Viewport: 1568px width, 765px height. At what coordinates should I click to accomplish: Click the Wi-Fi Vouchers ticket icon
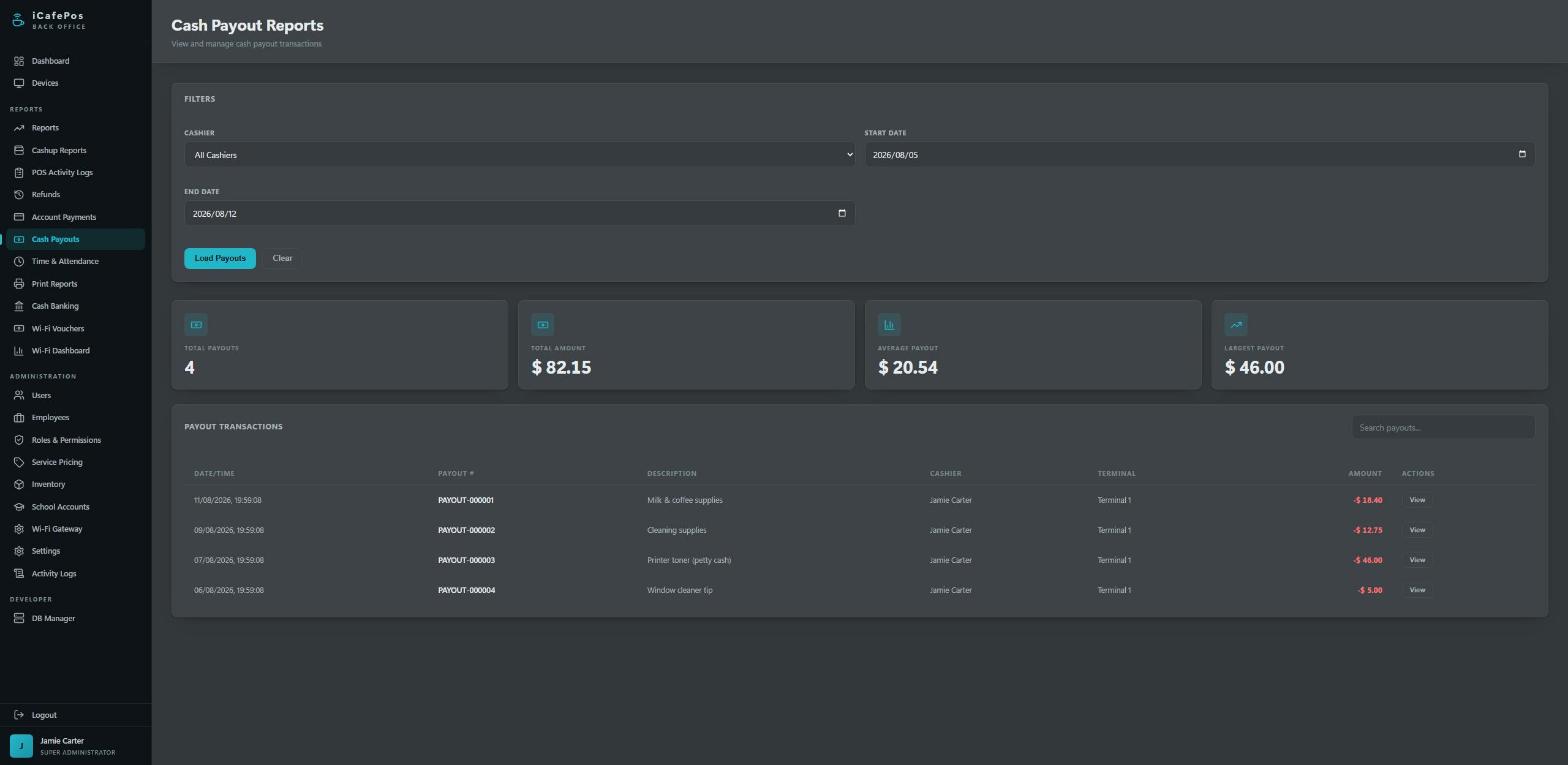[x=19, y=328]
